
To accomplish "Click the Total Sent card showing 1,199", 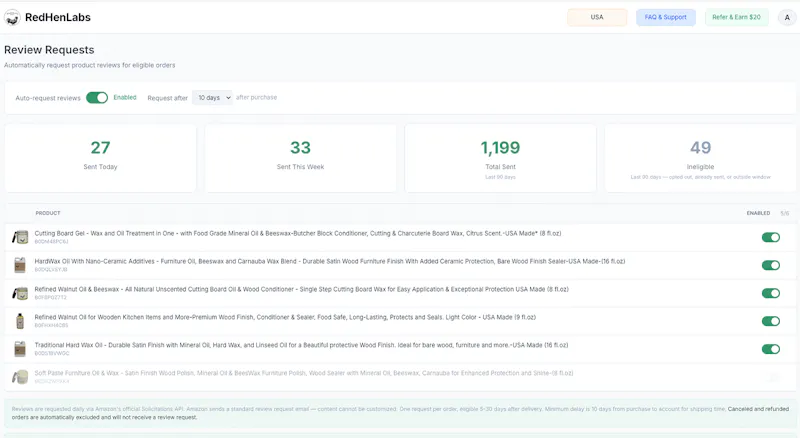I will tap(501, 158).
